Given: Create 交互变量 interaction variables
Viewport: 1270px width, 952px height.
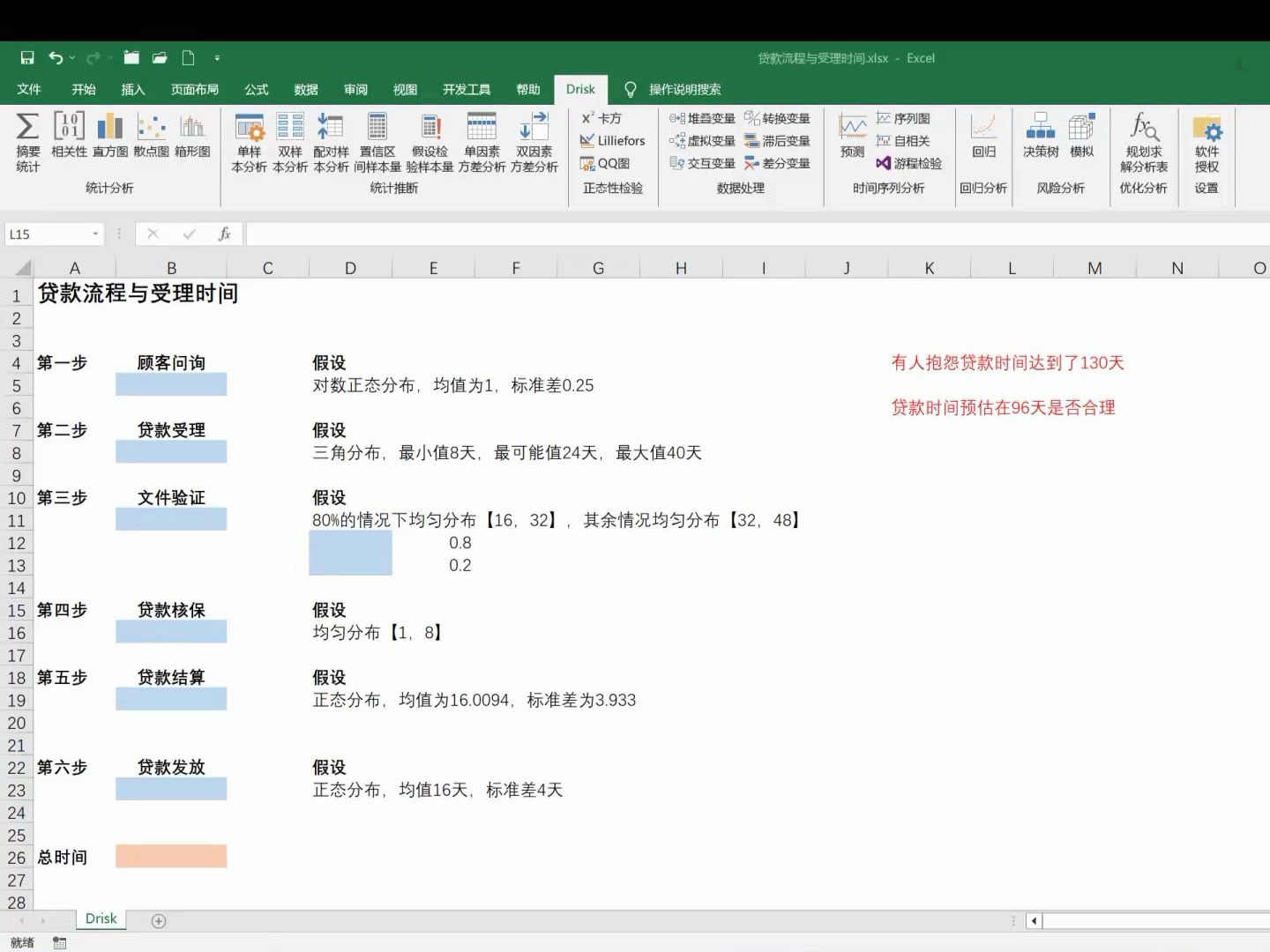Looking at the screenshot, I should pyautogui.click(x=702, y=163).
